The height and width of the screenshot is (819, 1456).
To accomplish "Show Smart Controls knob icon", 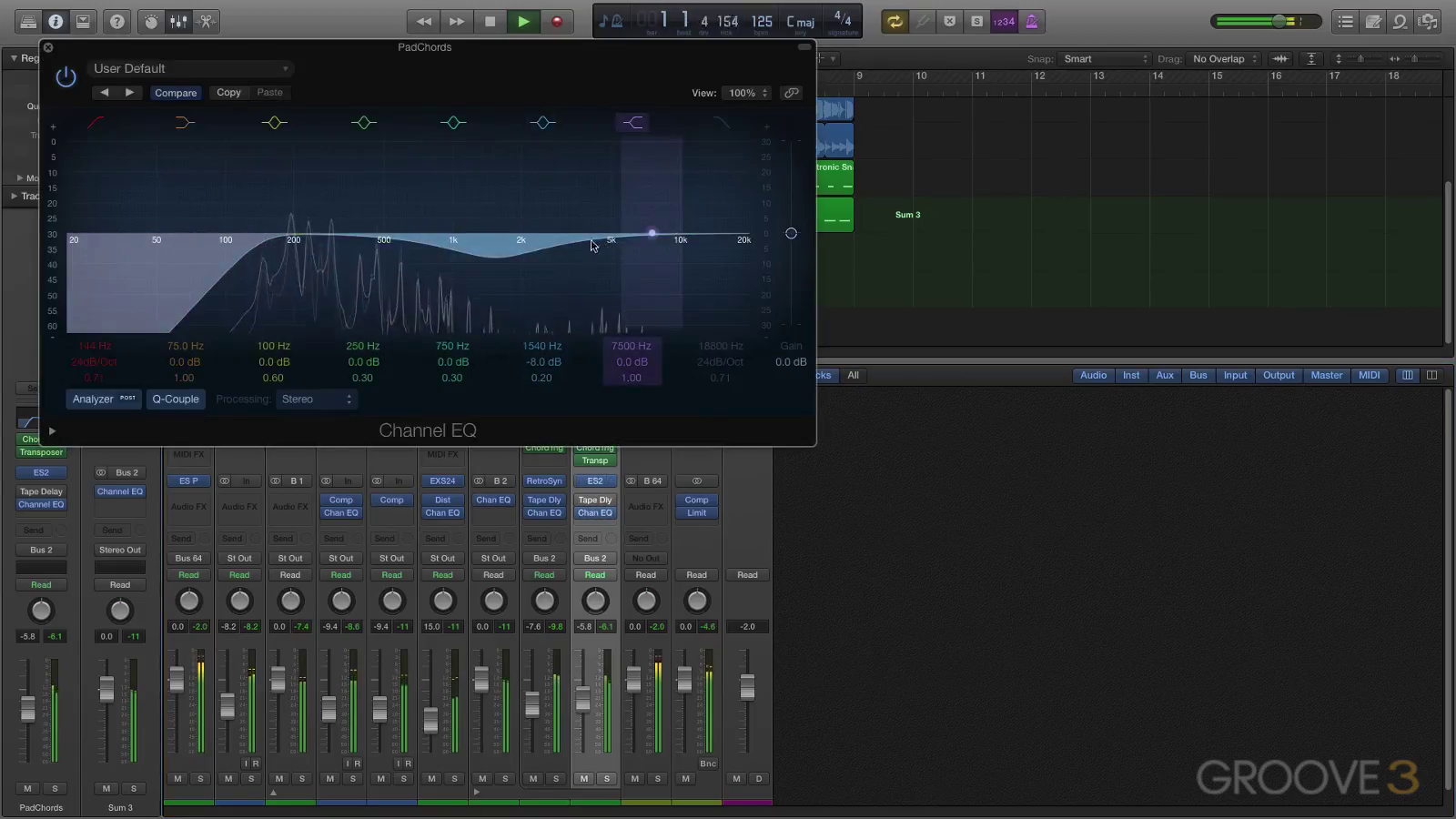I will tap(151, 21).
